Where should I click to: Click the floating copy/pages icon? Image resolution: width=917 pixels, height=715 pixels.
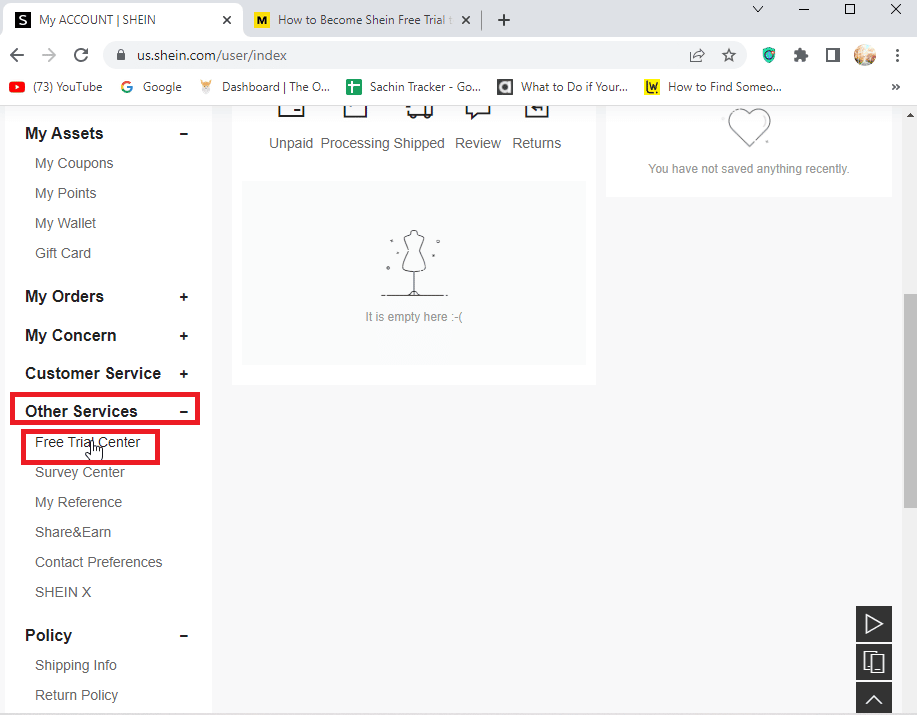[x=874, y=662]
